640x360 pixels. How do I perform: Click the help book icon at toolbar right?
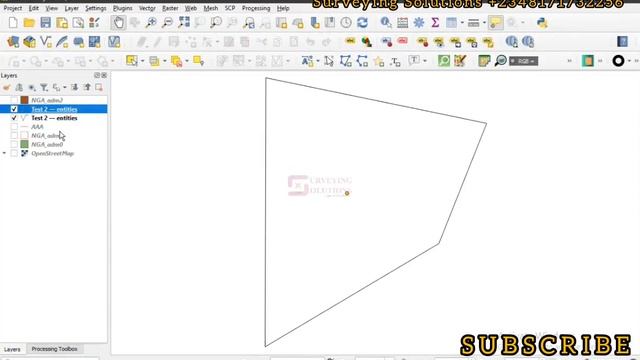pyautogui.click(x=622, y=42)
